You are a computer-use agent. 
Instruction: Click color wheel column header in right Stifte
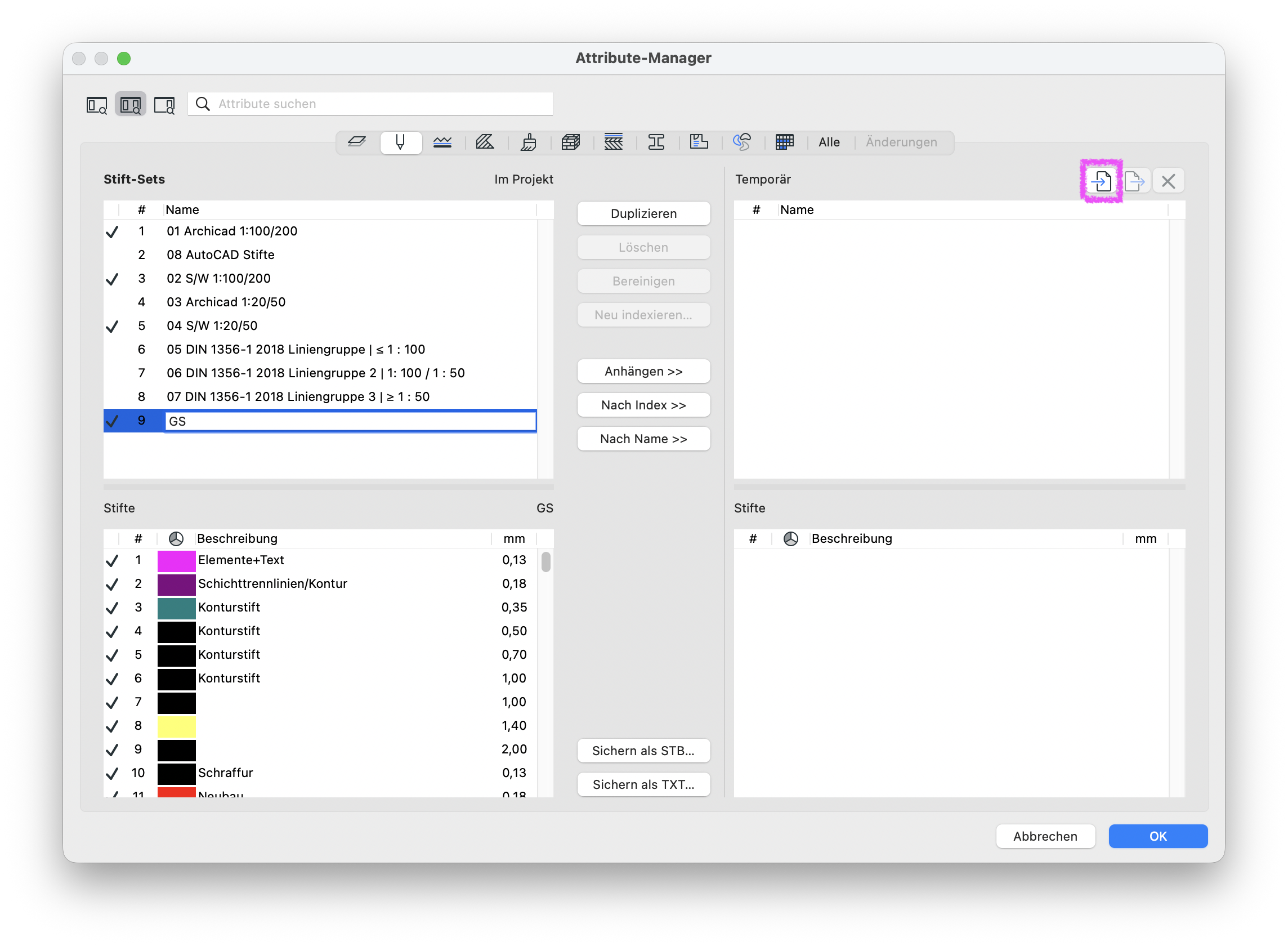pos(791,539)
